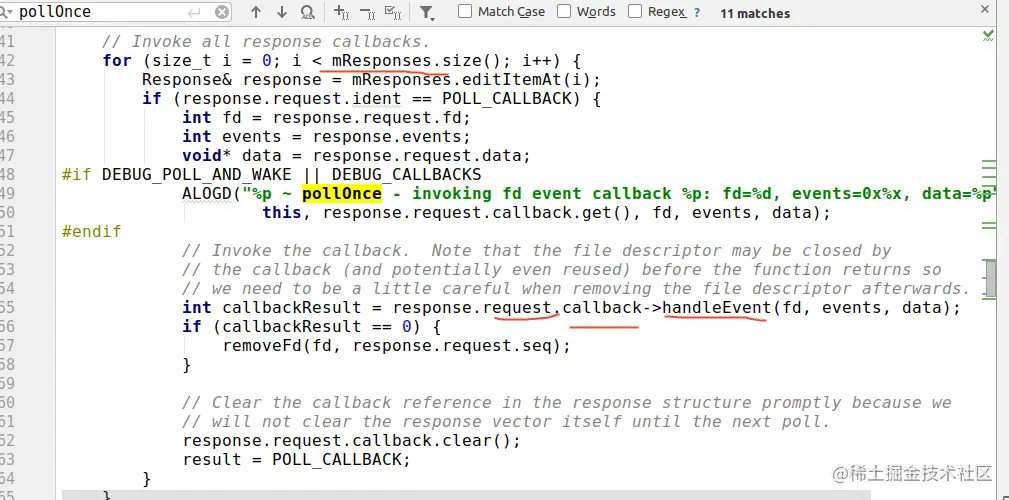Click 'result = POLL_CALLBACK;' statement
This screenshot has width=1009, height=500.
(x=297, y=459)
